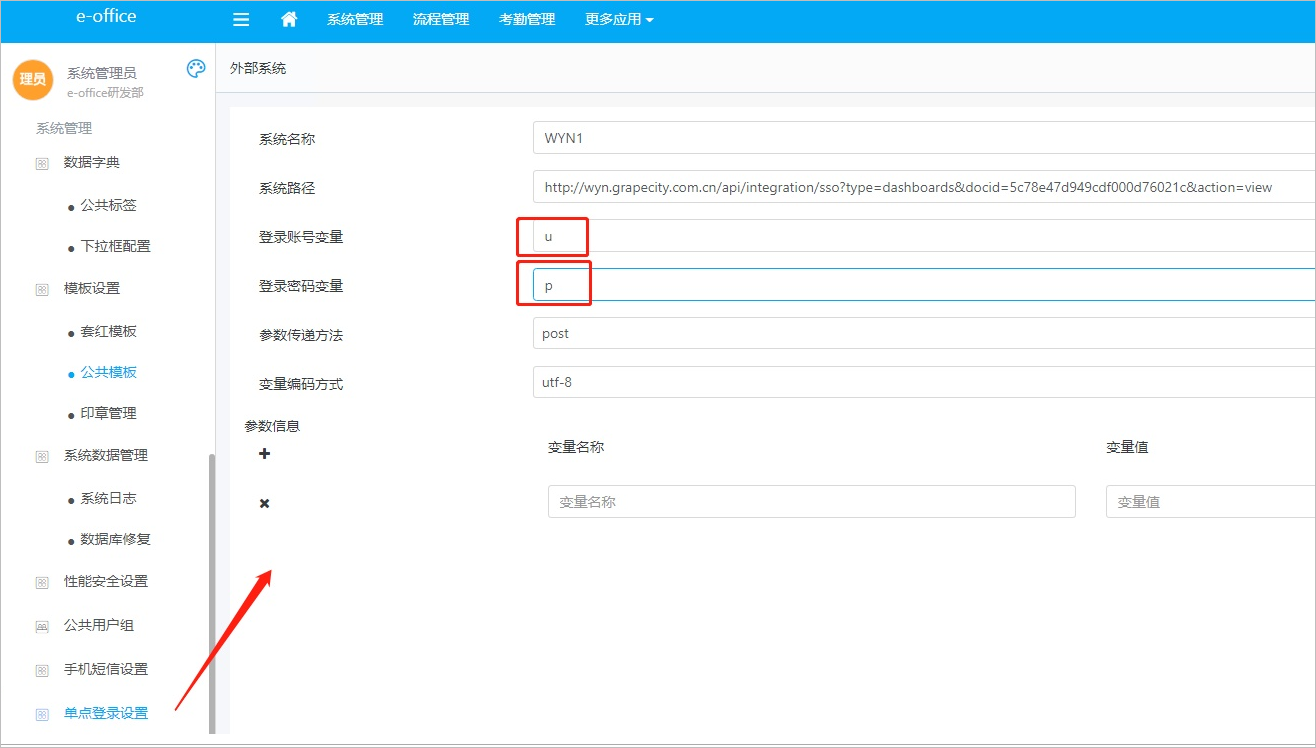
Task: Open the theme palette icon
Action: pos(196,69)
